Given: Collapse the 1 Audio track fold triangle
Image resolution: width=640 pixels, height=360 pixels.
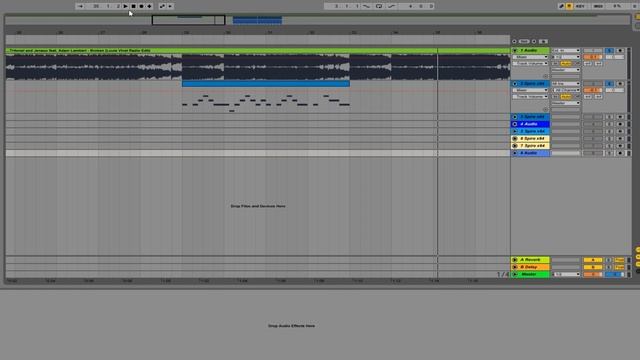Looking at the screenshot, I should click(x=515, y=50).
